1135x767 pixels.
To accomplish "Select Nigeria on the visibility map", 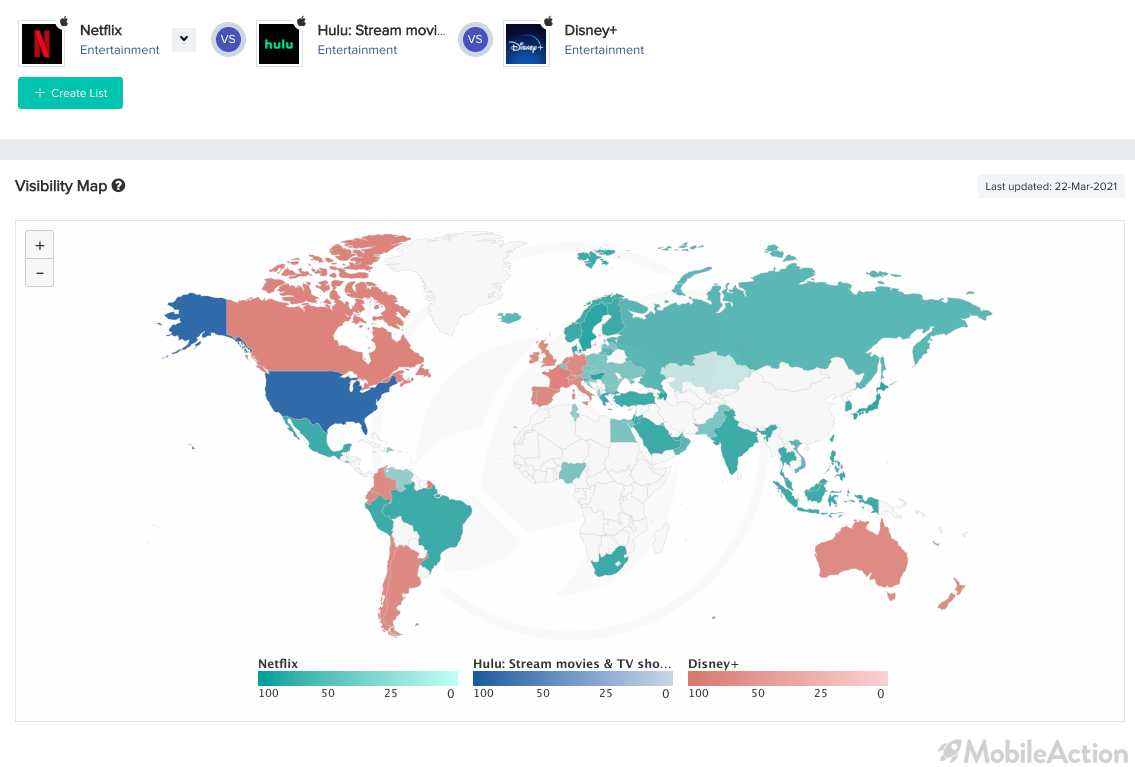I will click(x=572, y=473).
